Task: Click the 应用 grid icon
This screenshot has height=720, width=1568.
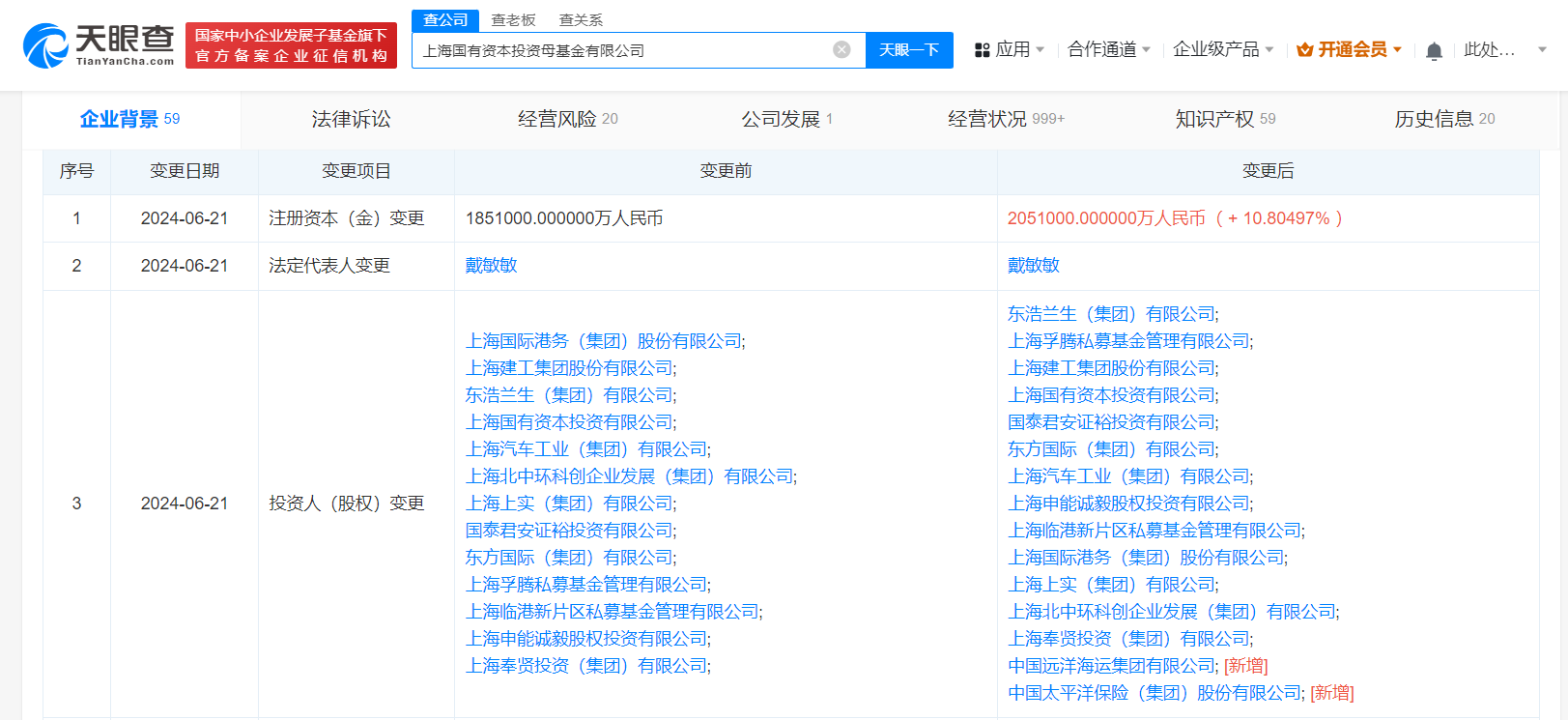Action: point(982,50)
